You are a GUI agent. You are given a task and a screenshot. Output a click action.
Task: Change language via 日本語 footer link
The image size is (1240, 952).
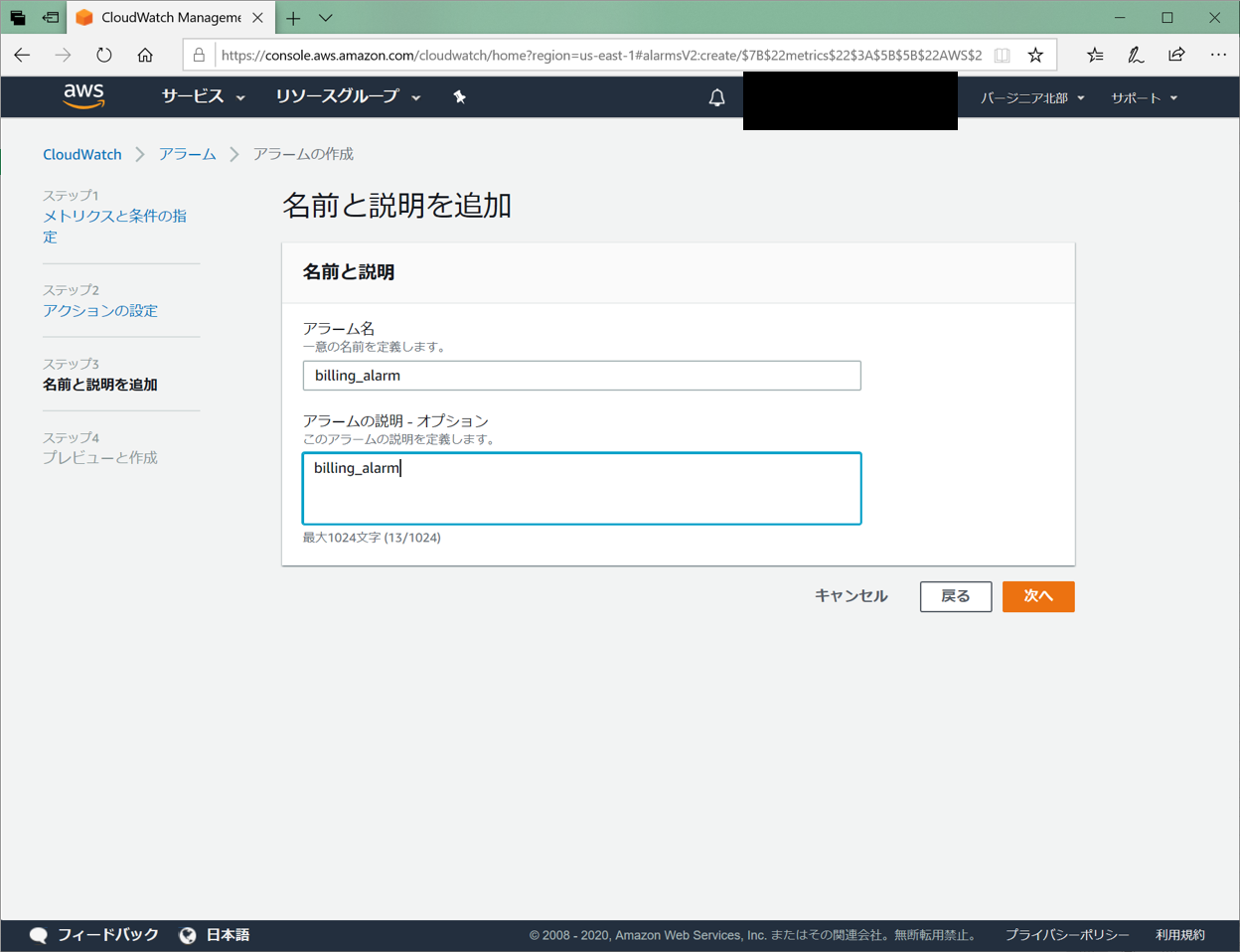click(x=228, y=934)
